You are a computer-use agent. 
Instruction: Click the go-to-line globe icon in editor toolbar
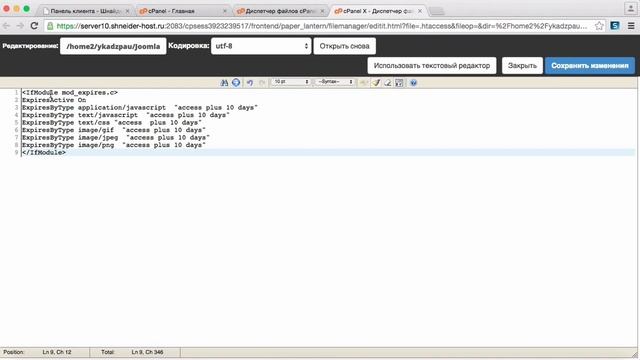pos(236,82)
